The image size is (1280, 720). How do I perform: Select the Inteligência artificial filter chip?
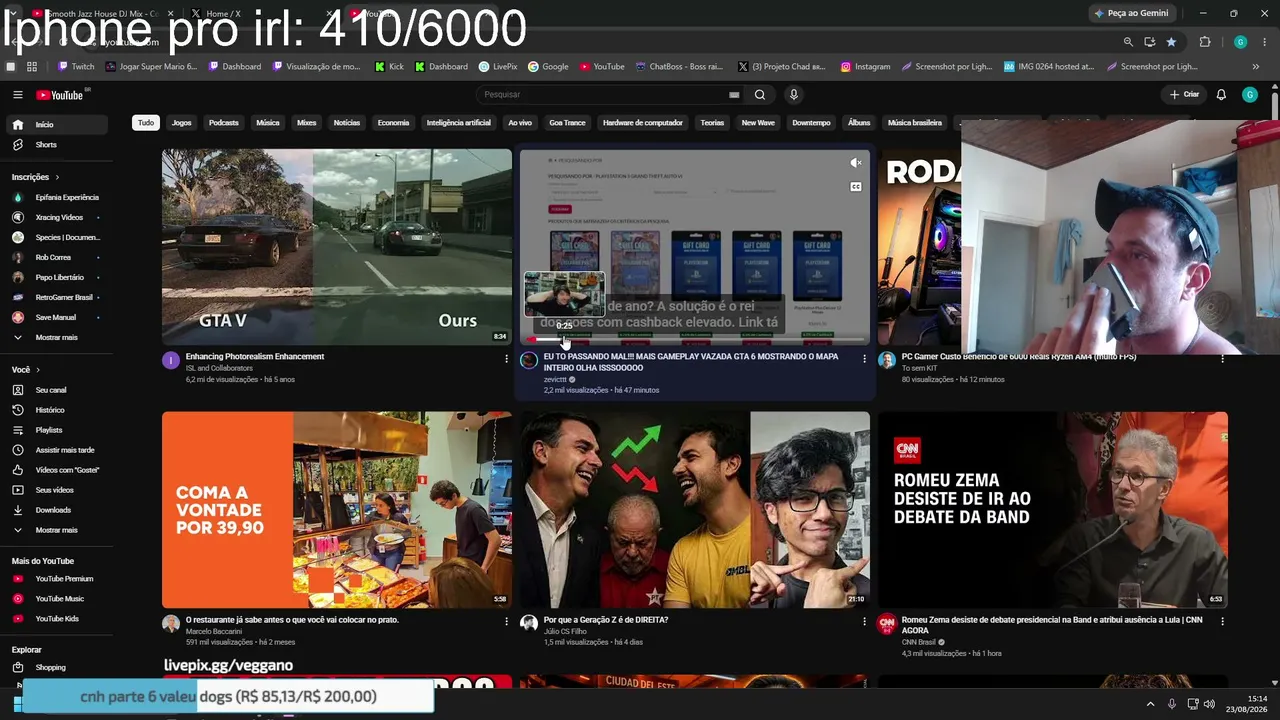(x=459, y=123)
